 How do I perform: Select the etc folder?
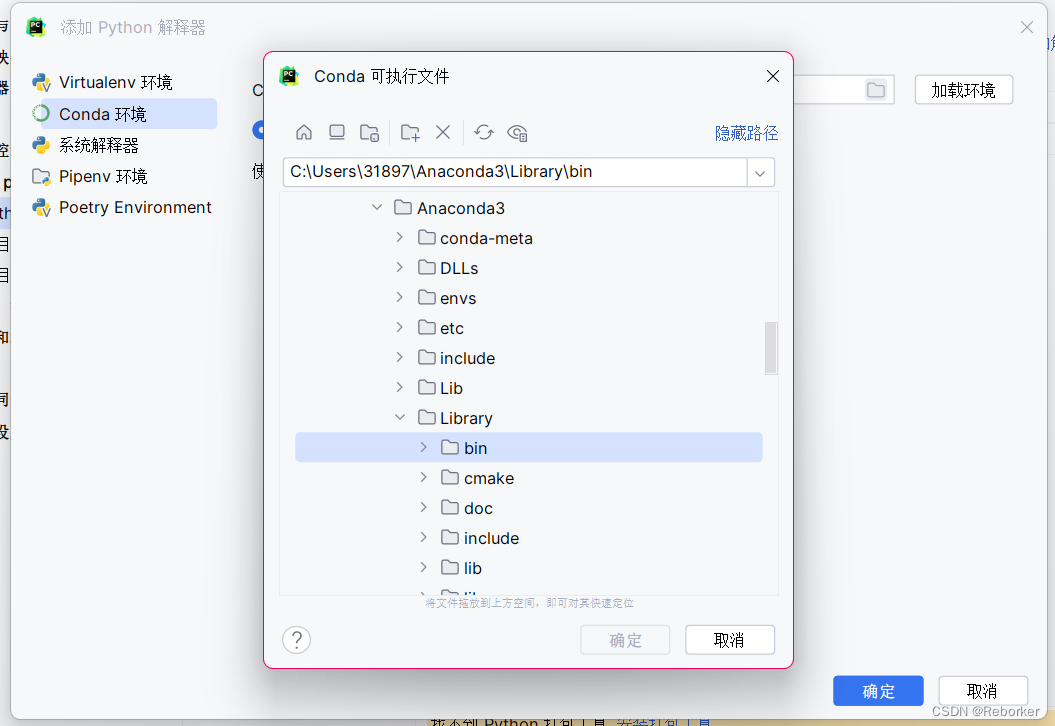pos(528,328)
